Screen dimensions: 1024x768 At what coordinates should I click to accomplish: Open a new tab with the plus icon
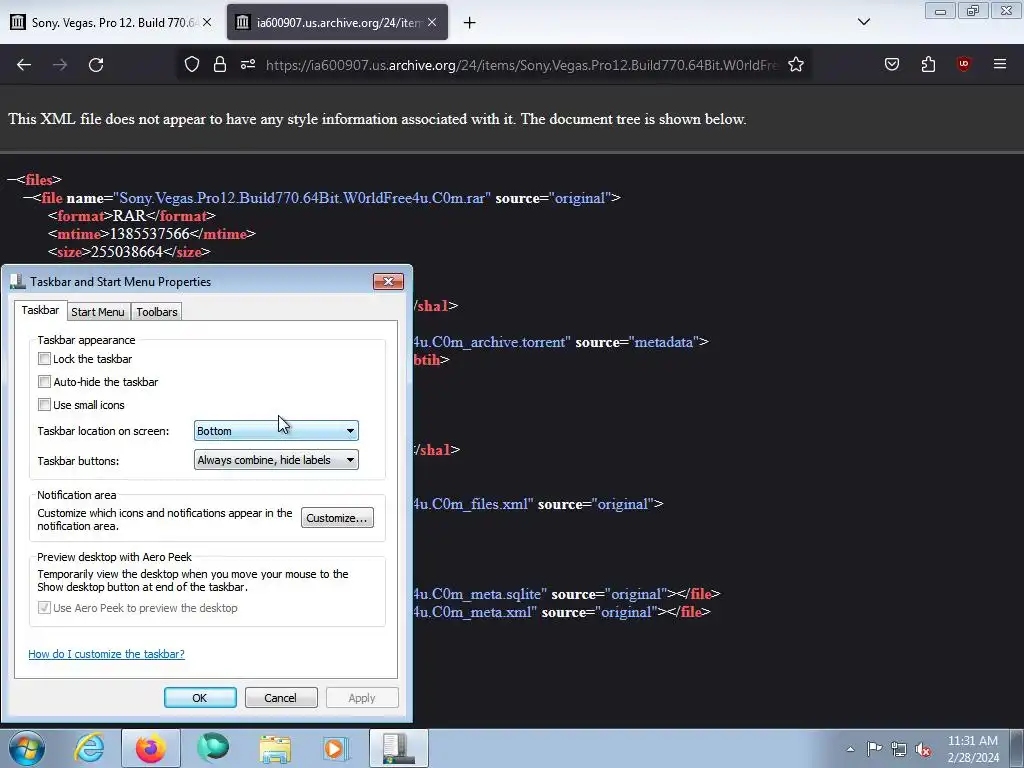(469, 23)
